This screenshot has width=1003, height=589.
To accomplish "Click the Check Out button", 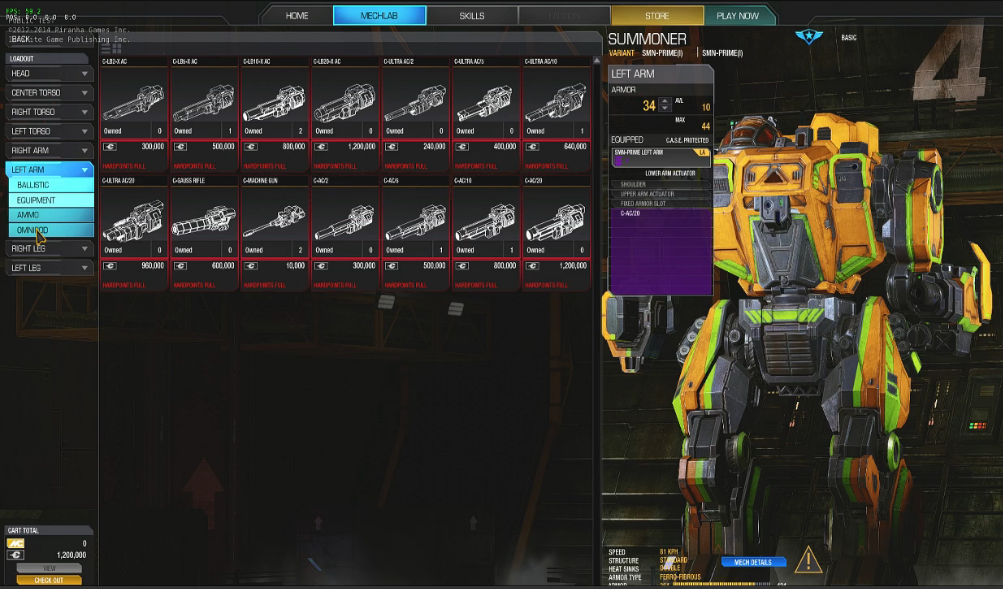I will (49, 580).
